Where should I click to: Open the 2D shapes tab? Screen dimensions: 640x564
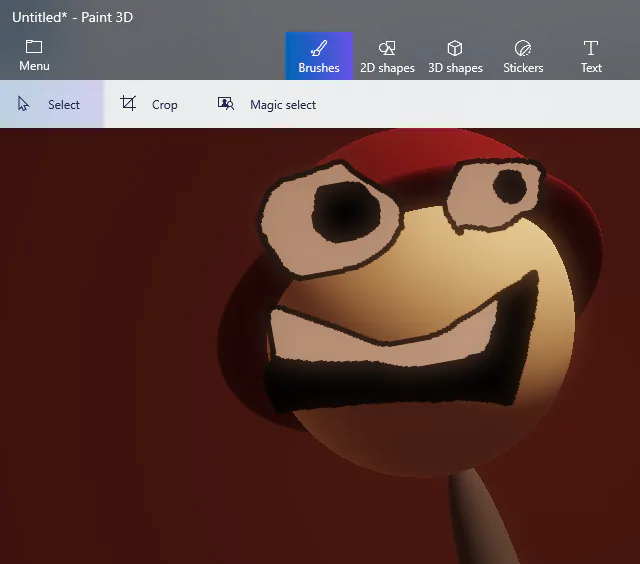tap(387, 56)
